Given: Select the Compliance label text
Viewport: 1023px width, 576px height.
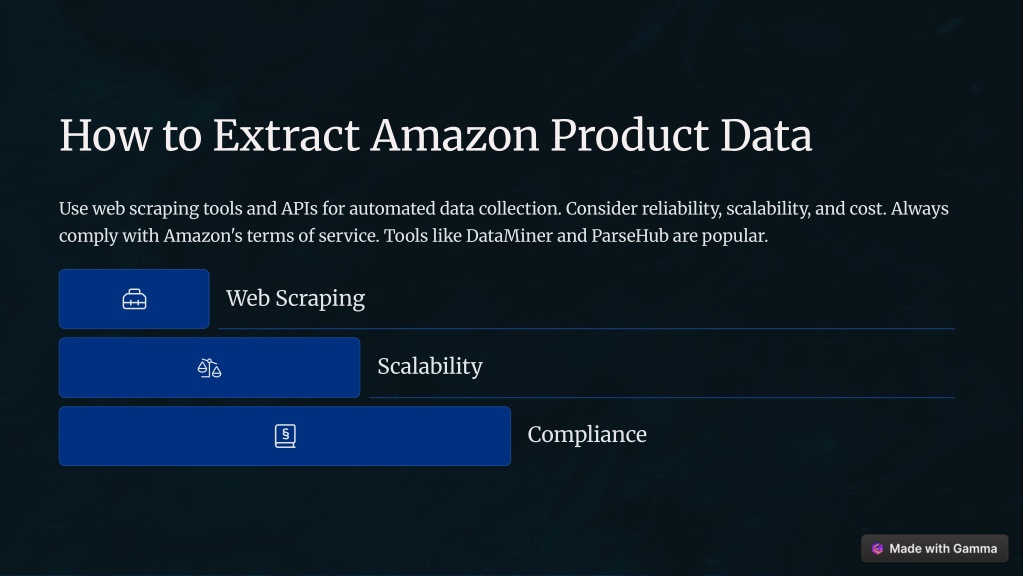Looking at the screenshot, I should (x=587, y=435).
